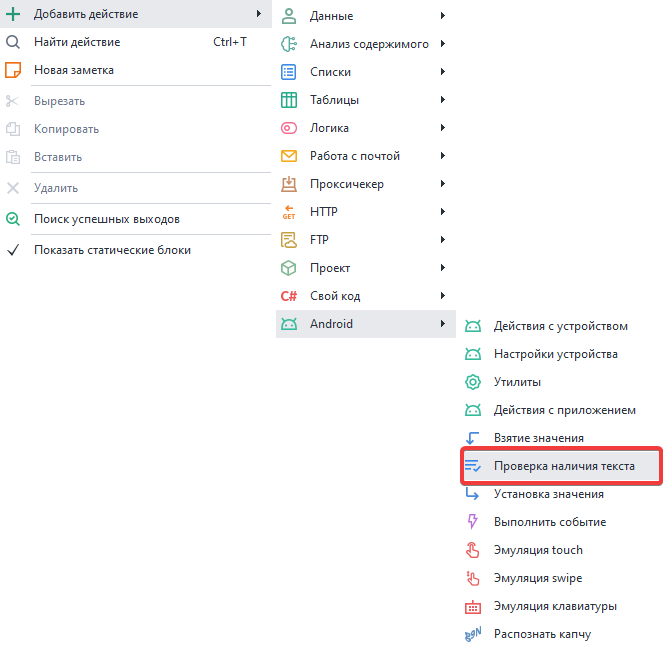664x648 pixels.
Task: Expand the Данные submenu arrow
Action: 442,16
